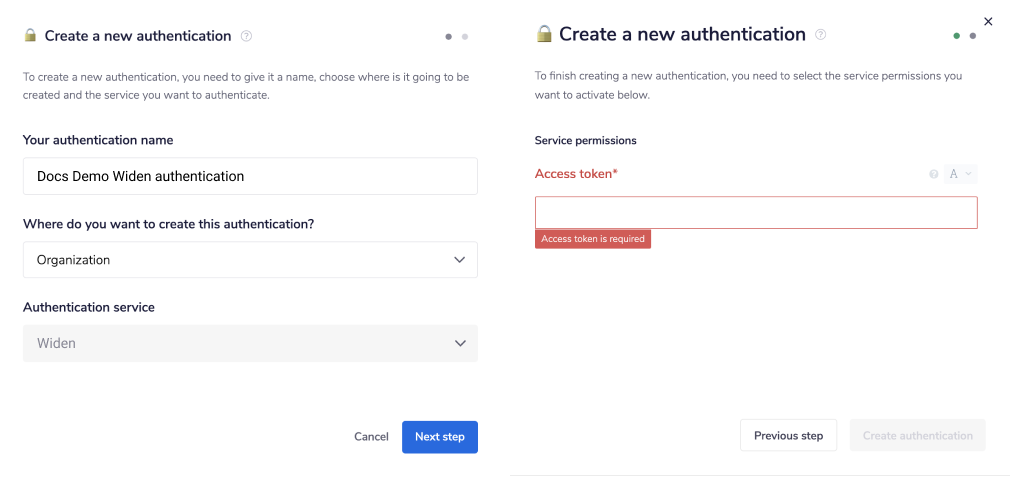Click the first gray step dot in left dialog
The width and height of the screenshot is (1010, 477).
click(x=449, y=37)
